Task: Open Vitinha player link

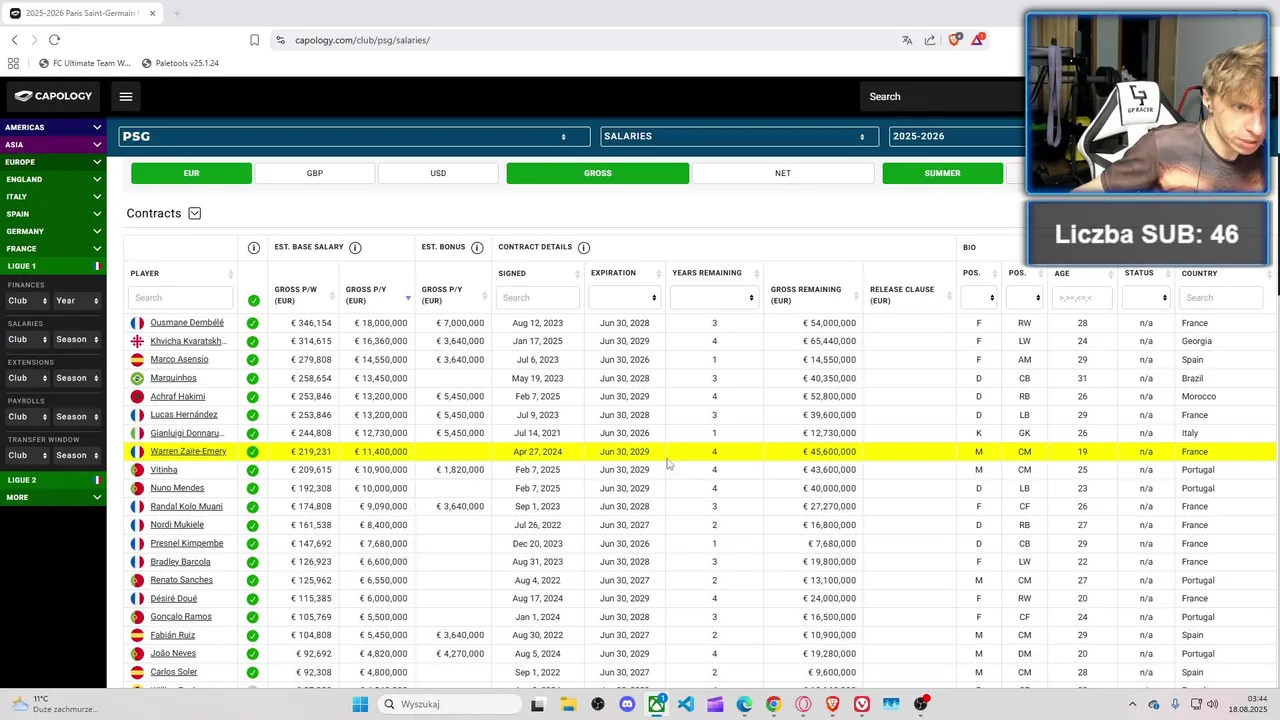Action: point(164,470)
